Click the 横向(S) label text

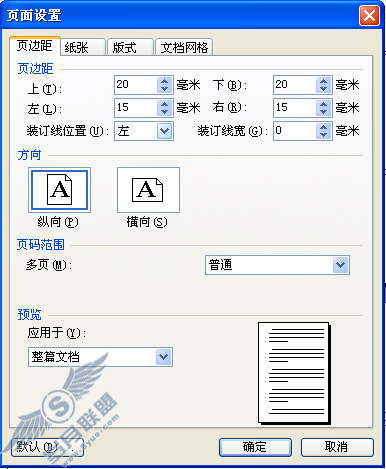coord(147,222)
